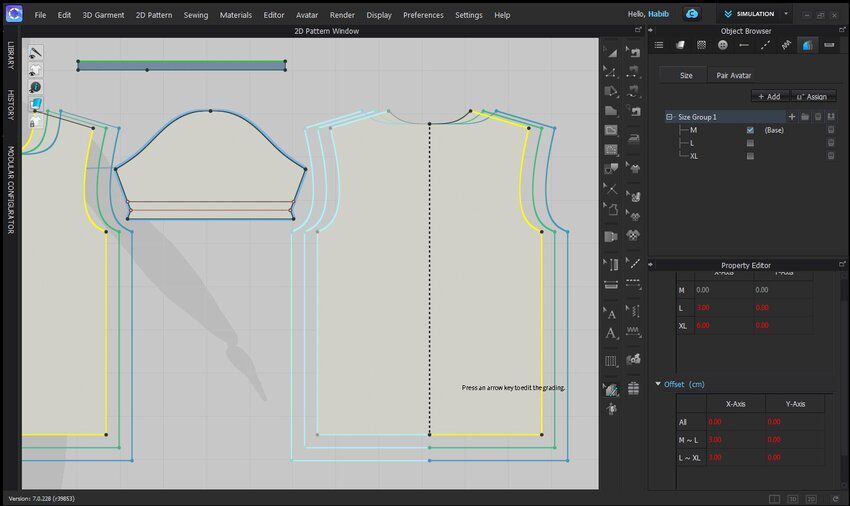
Task: Click the CLO cloud account icon
Action: (x=691, y=14)
